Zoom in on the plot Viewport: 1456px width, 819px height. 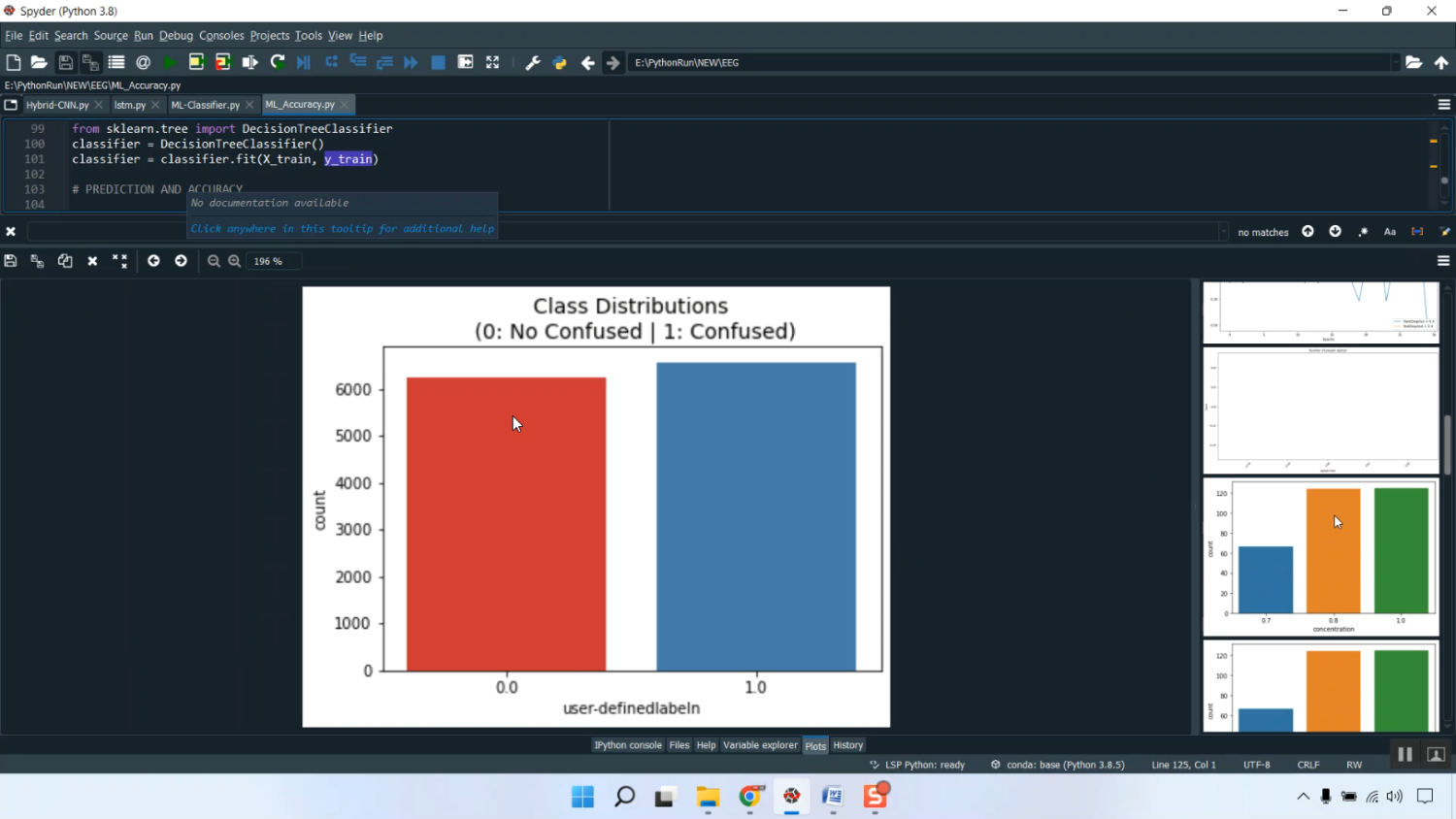(235, 261)
